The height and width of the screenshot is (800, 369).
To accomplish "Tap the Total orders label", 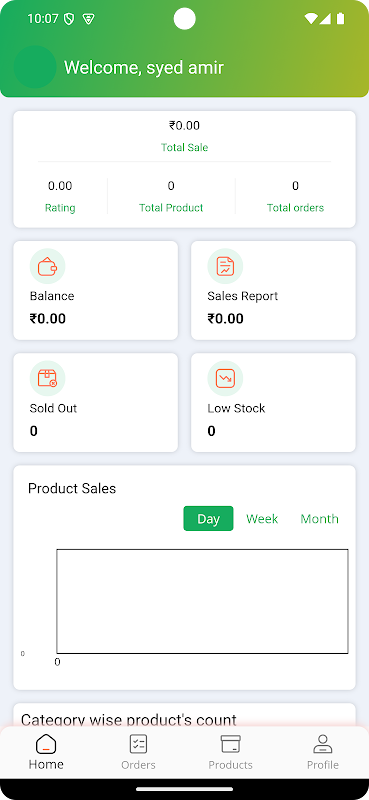I will tap(295, 208).
